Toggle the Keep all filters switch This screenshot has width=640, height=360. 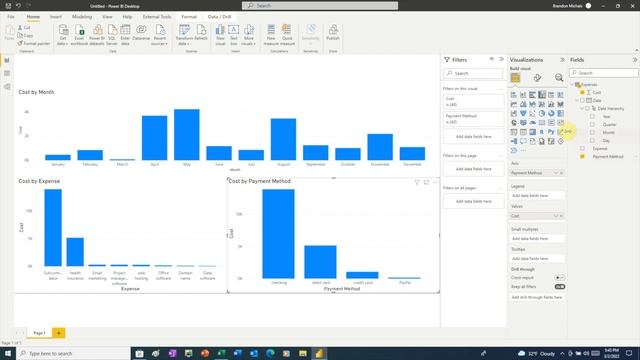tap(560, 287)
